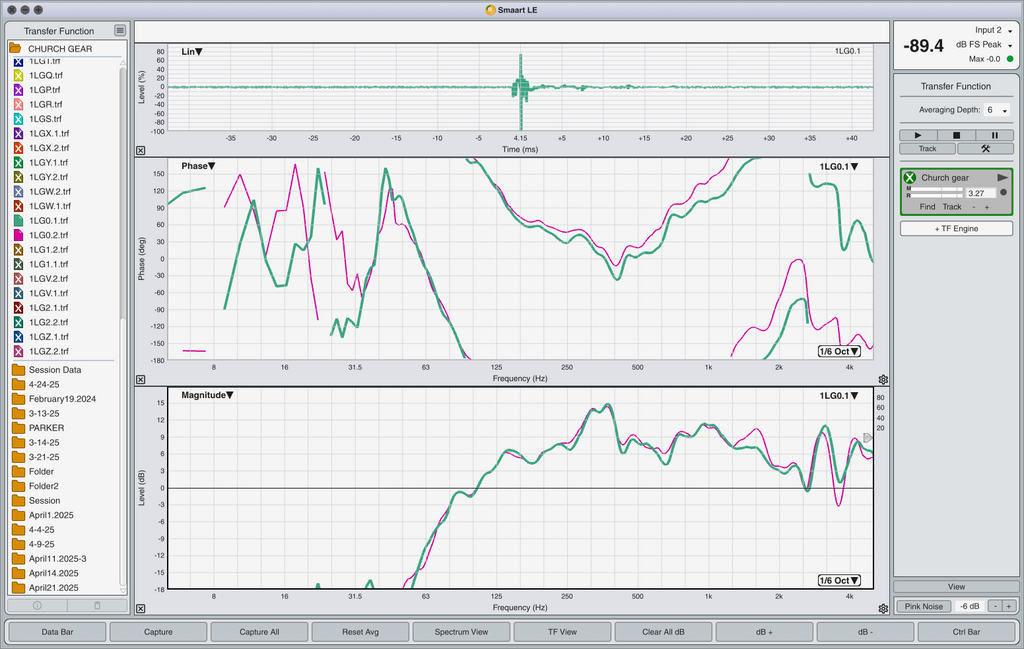The image size is (1024, 649).
Task: Click the Capture All button
Action: tap(259, 632)
